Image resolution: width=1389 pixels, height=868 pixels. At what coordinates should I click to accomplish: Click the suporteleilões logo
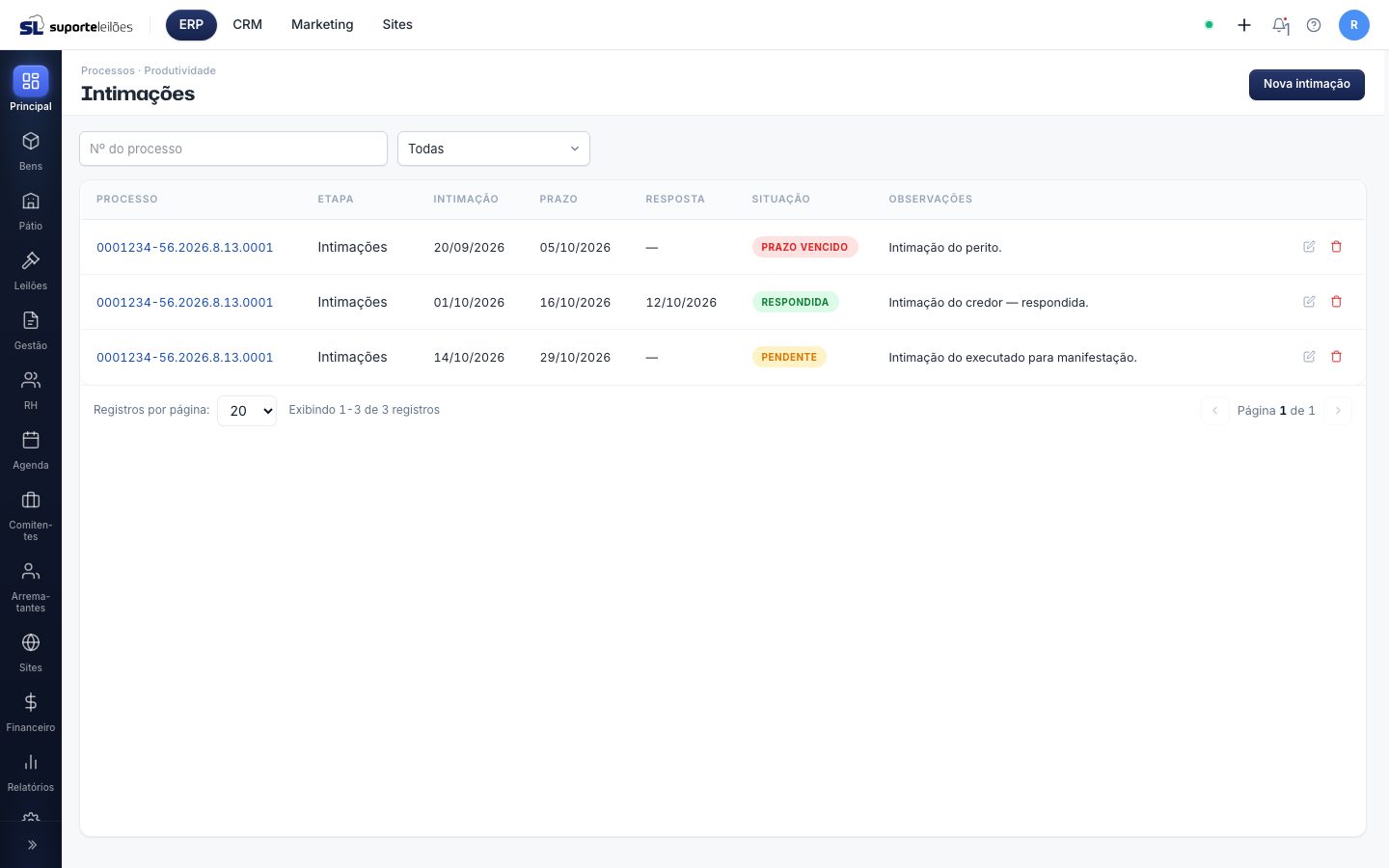76,26
